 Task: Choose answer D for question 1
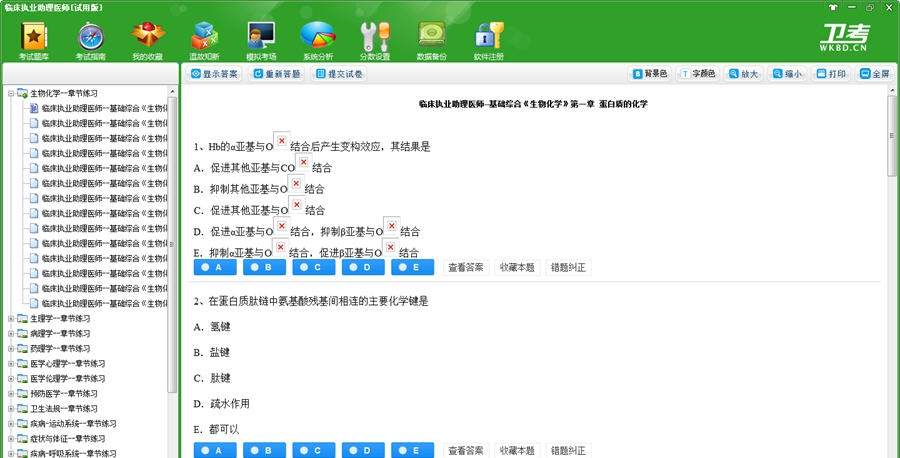point(363,267)
